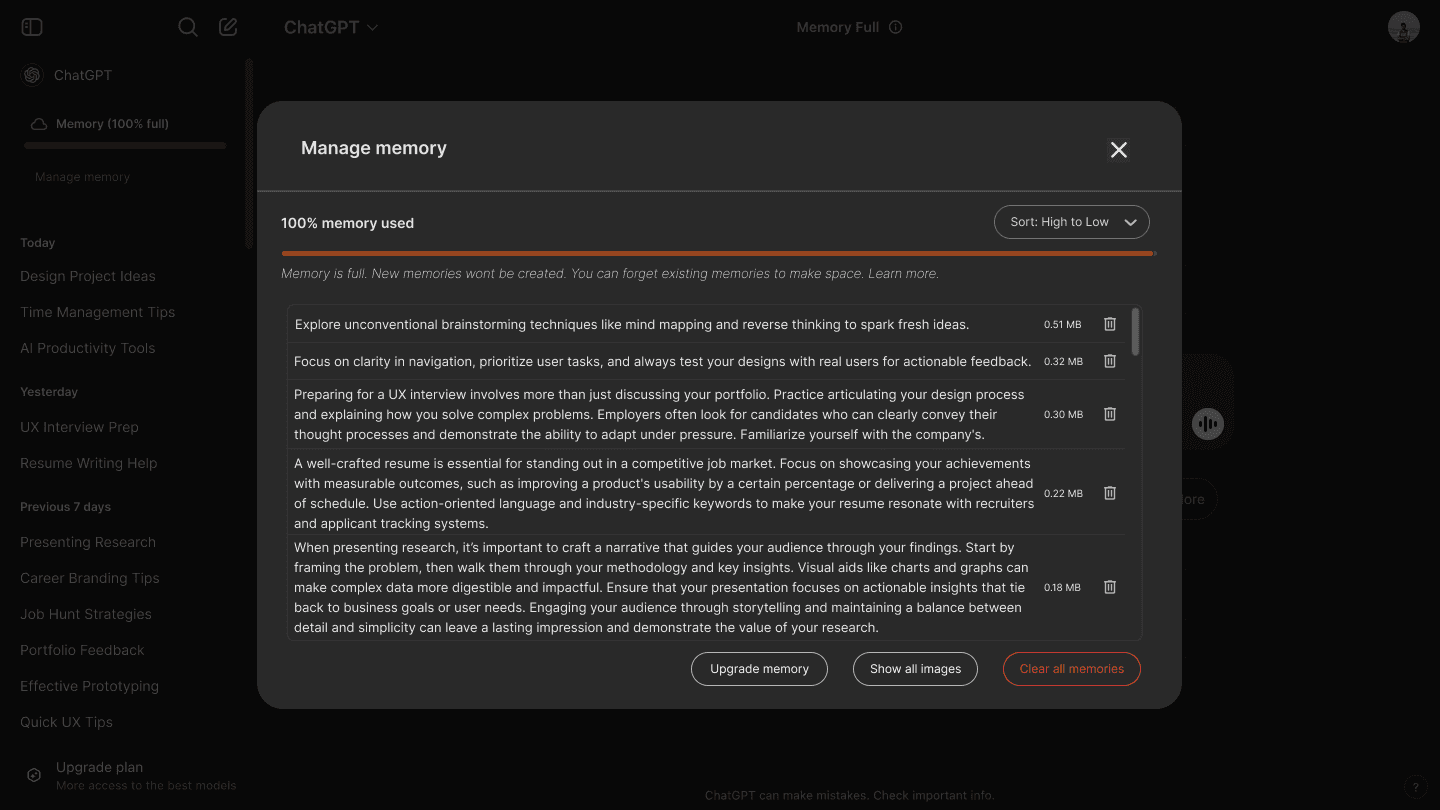Click the ChatGPT logo icon in the sidebar

pos(32,75)
